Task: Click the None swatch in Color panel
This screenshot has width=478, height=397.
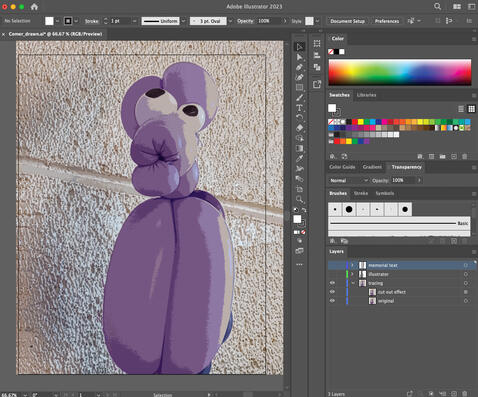Action: (331, 52)
